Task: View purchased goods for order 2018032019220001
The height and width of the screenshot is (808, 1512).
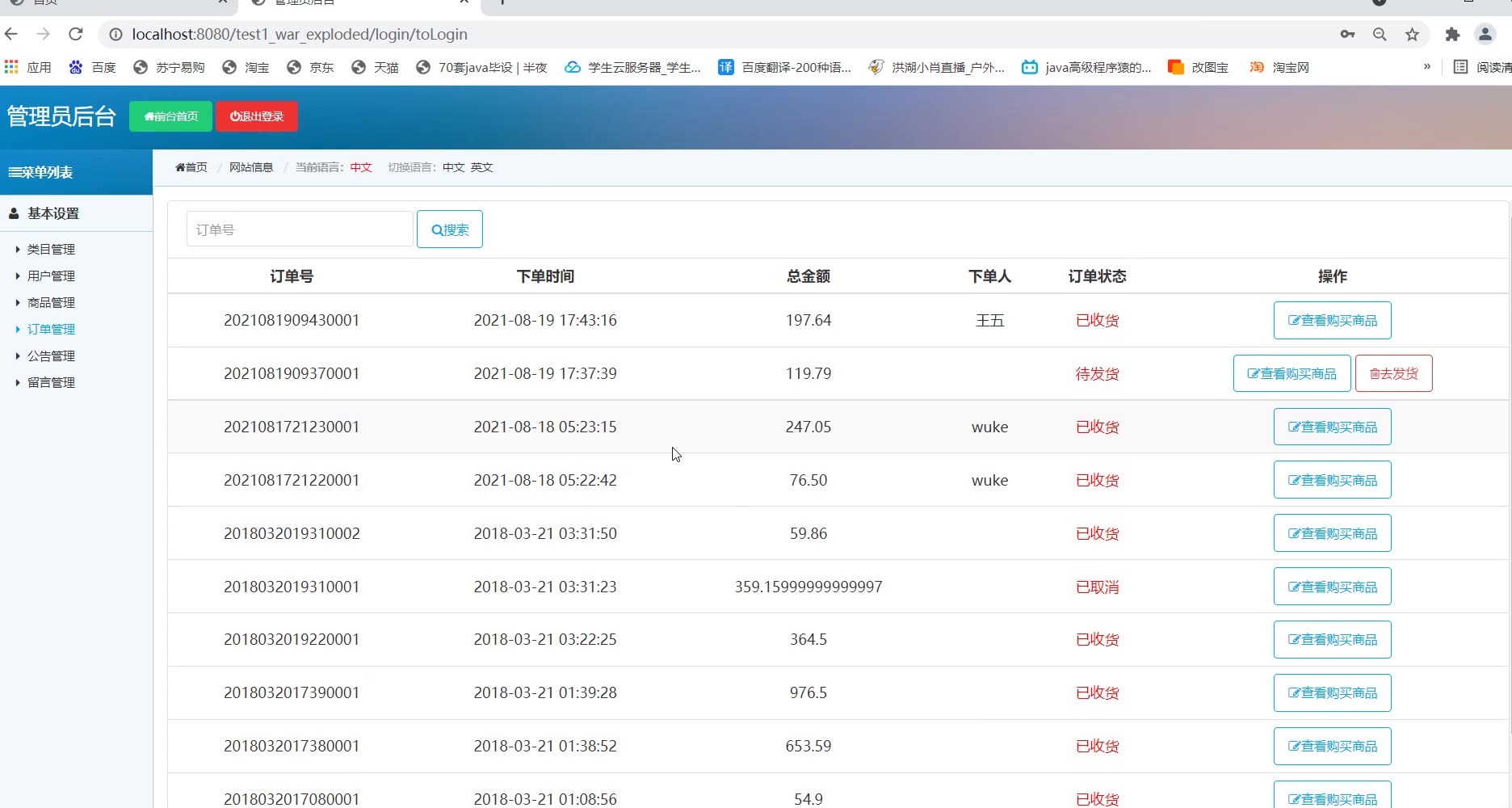Action: coord(1332,639)
